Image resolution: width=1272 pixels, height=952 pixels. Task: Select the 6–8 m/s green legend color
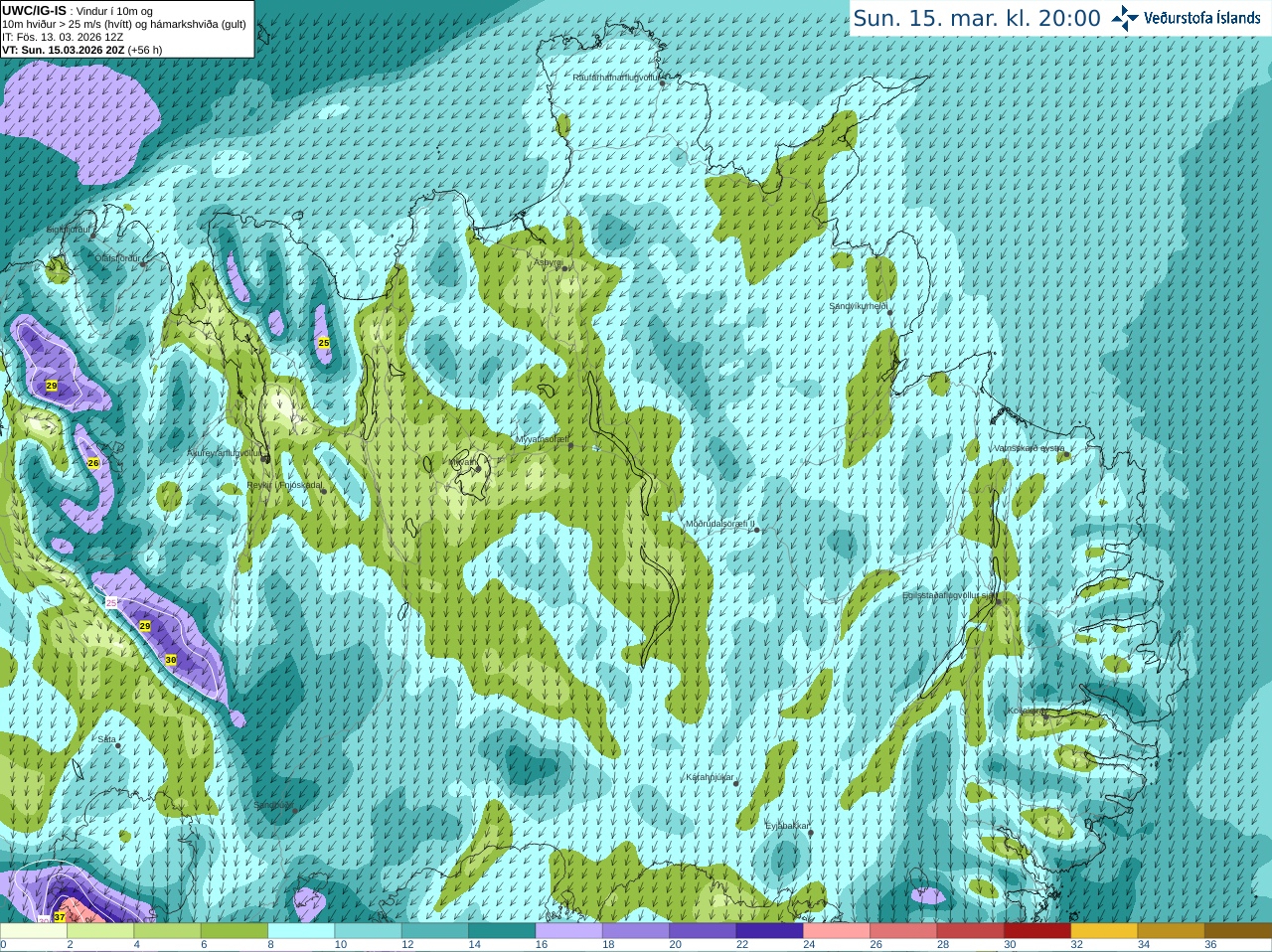[x=235, y=931]
